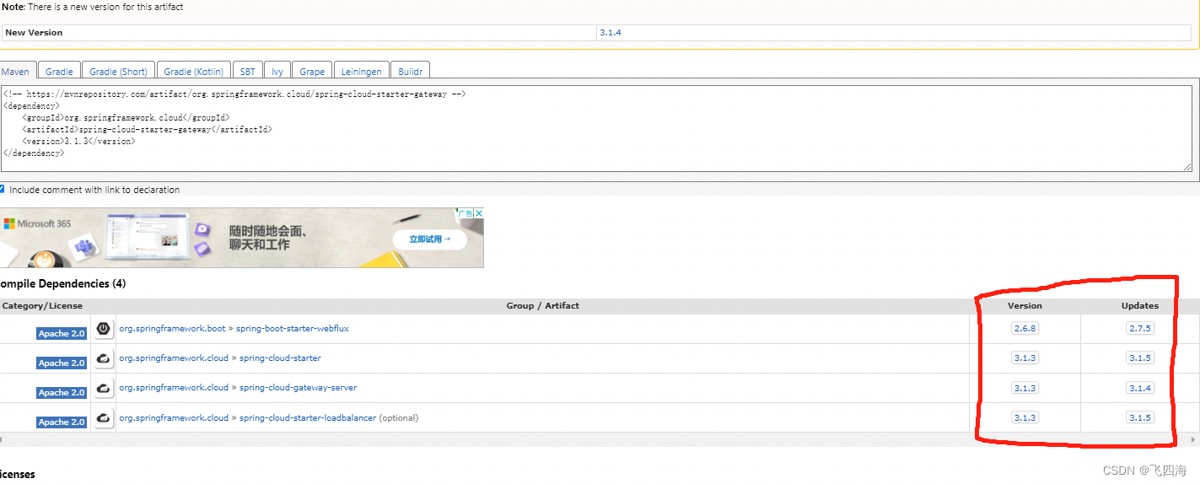Viewport: 1200px width, 484px height.
Task: Click Apache 2.0 license badge for spring-cloud-gateway-server
Action: click(x=61, y=392)
